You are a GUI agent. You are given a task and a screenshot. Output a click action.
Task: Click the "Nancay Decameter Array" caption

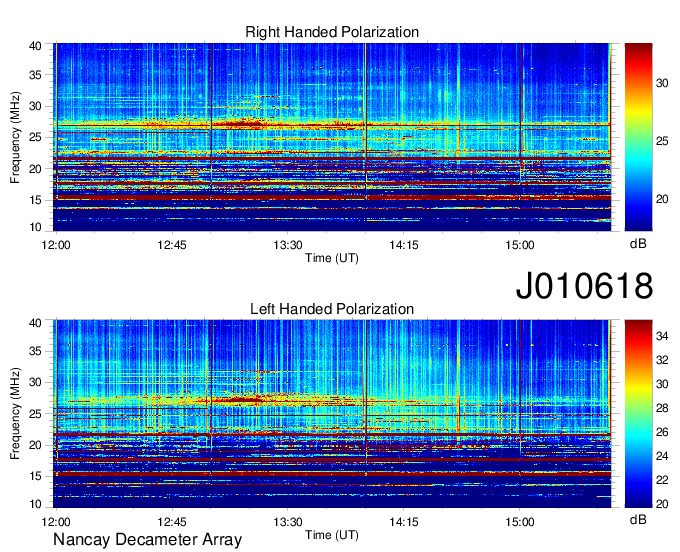coord(147,540)
